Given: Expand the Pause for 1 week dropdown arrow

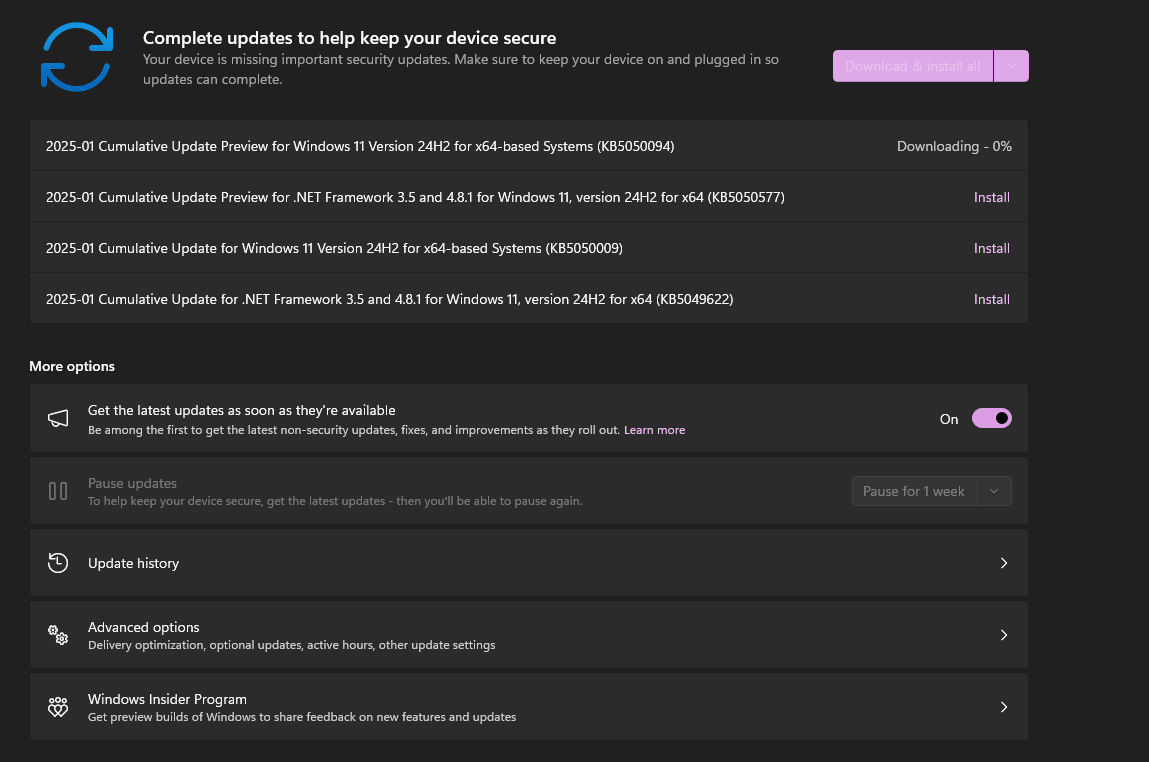Looking at the screenshot, I should pos(994,491).
